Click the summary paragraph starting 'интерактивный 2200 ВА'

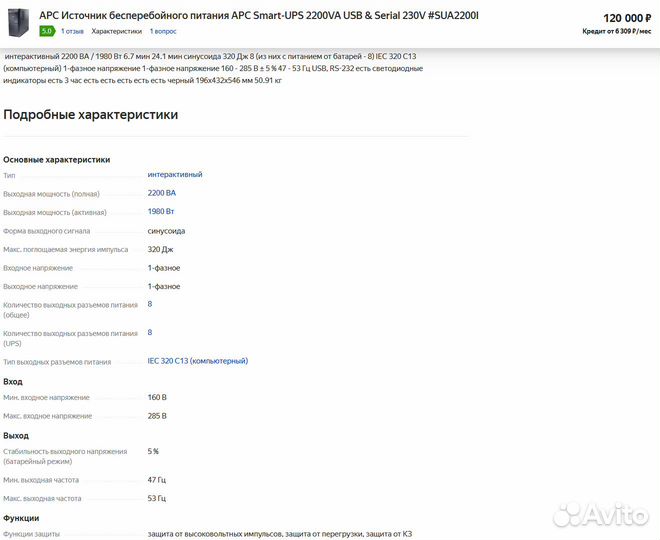(x=213, y=68)
